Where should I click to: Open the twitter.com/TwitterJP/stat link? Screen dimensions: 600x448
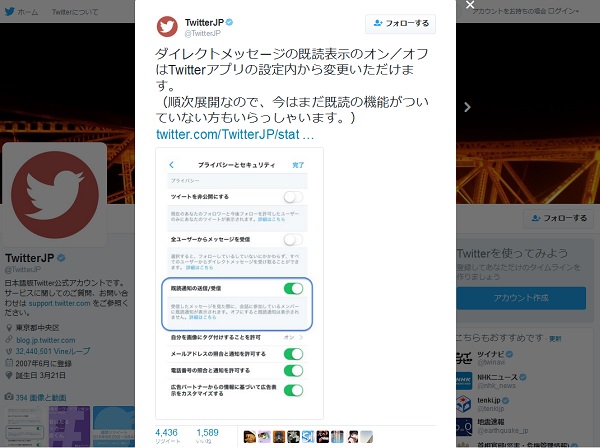[235, 134]
